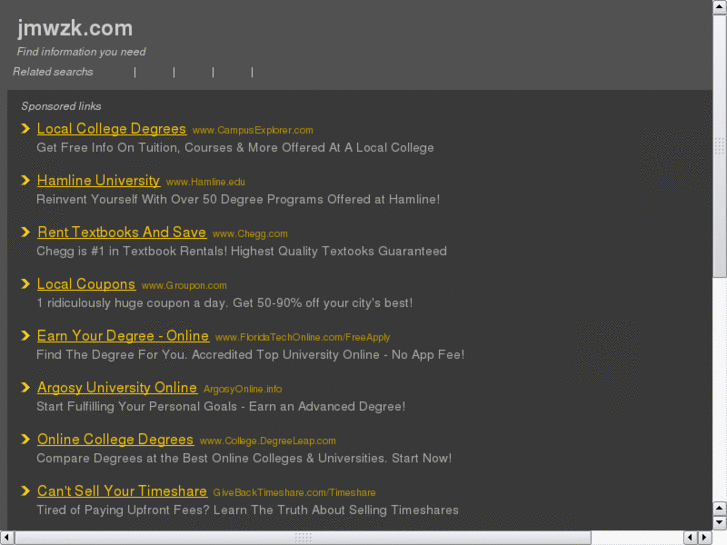Viewport: 727px width, 545px height.
Task: Open the Local College Degrees sponsored link
Action: coord(111,128)
